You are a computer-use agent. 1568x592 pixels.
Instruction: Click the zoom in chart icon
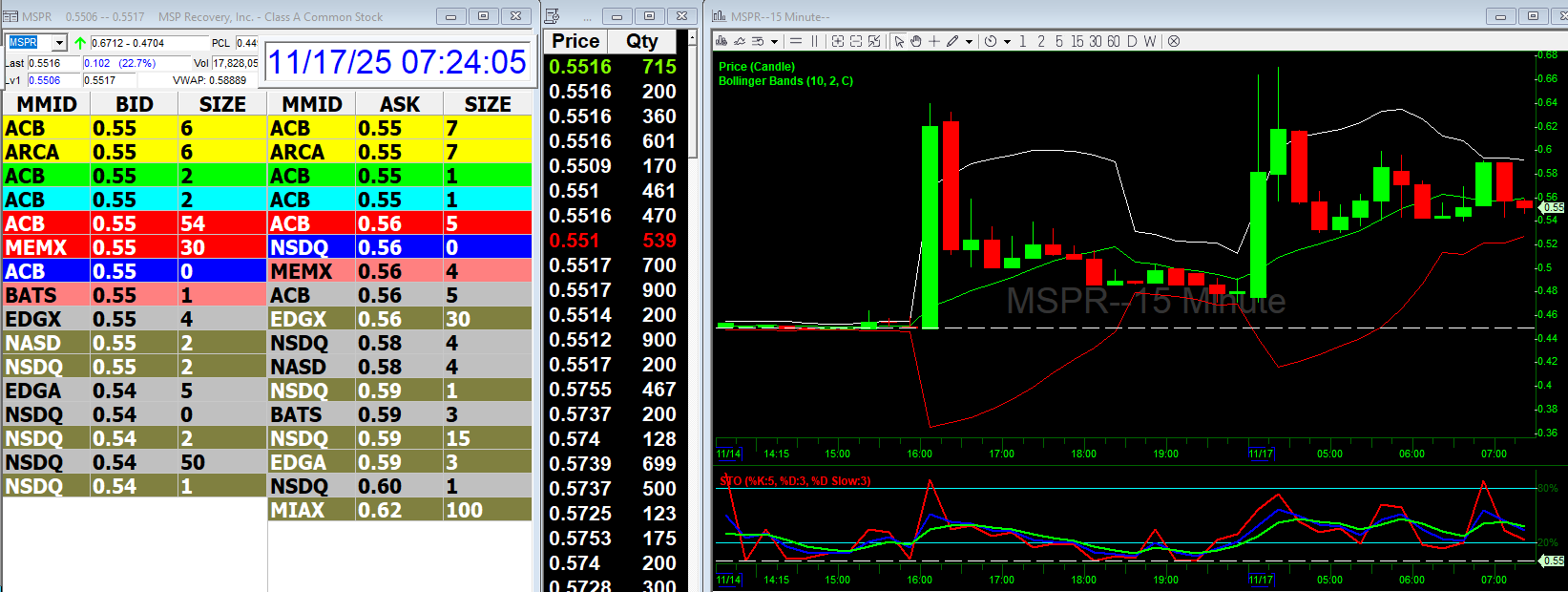[x=838, y=41]
